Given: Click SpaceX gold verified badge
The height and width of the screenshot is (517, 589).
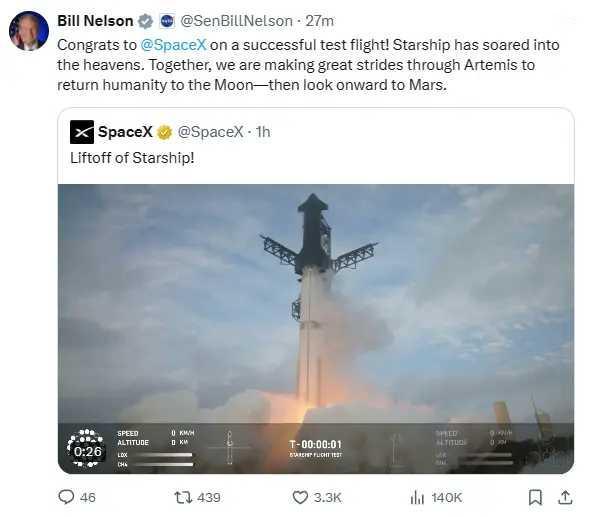Looking at the screenshot, I should pos(164,132).
